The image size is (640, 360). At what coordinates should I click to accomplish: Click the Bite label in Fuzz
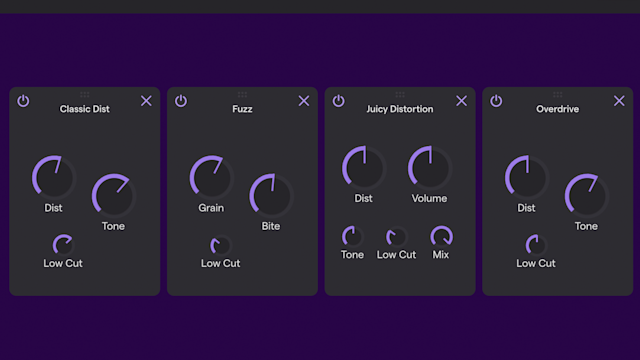(271, 226)
